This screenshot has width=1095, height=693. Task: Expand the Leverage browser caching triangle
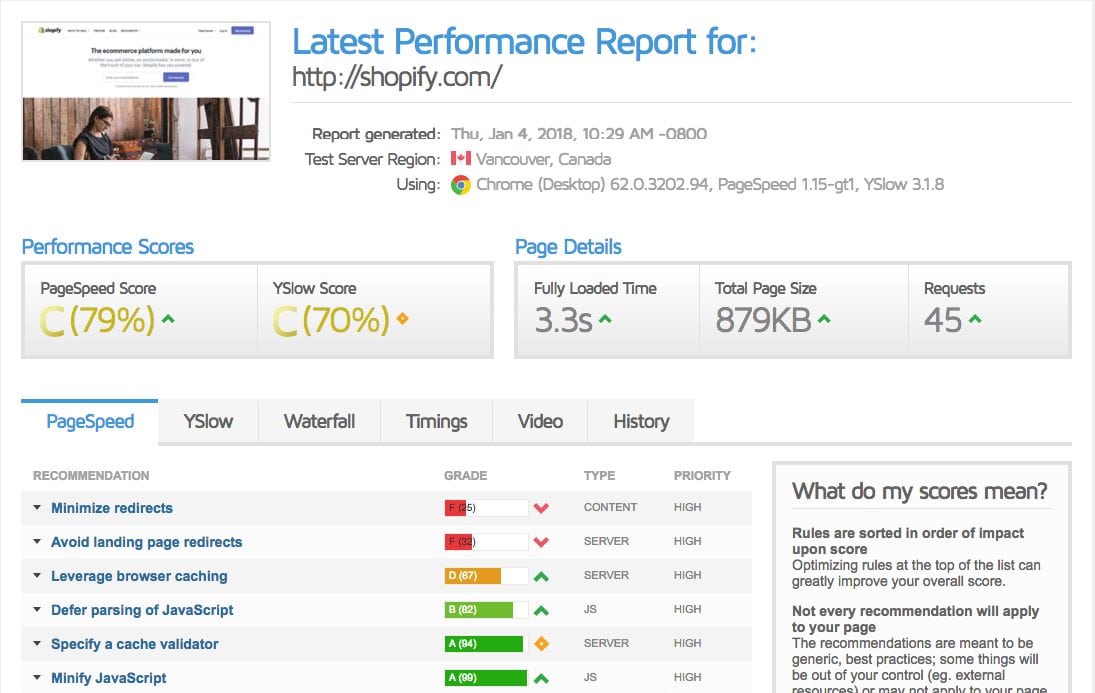click(37, 576)
